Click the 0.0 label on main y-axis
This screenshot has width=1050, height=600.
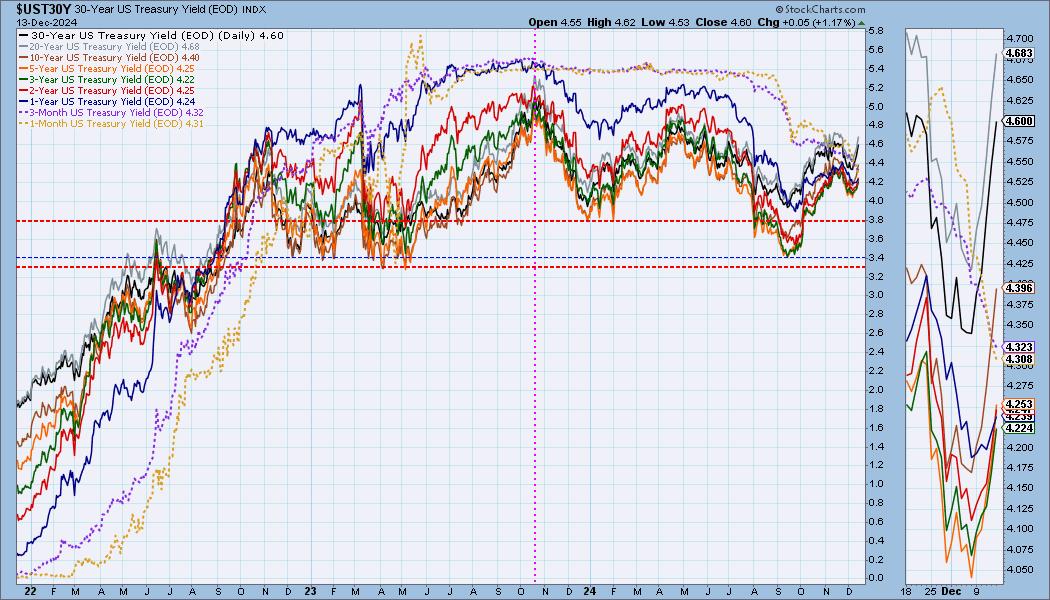pyautogui.click(x=875, y=579)
